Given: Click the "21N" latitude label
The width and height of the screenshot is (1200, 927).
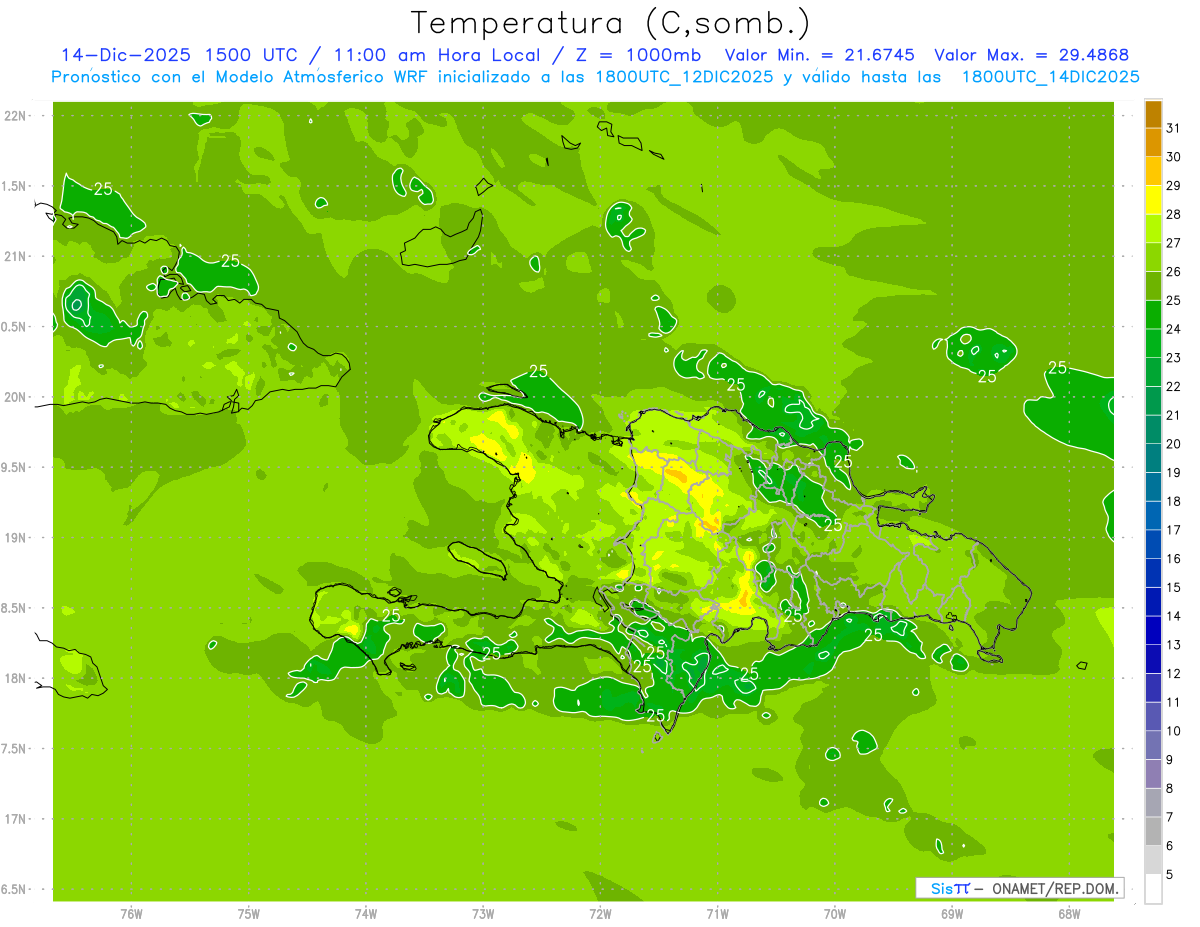Looking at the screenshot, I should pos(15,256).
